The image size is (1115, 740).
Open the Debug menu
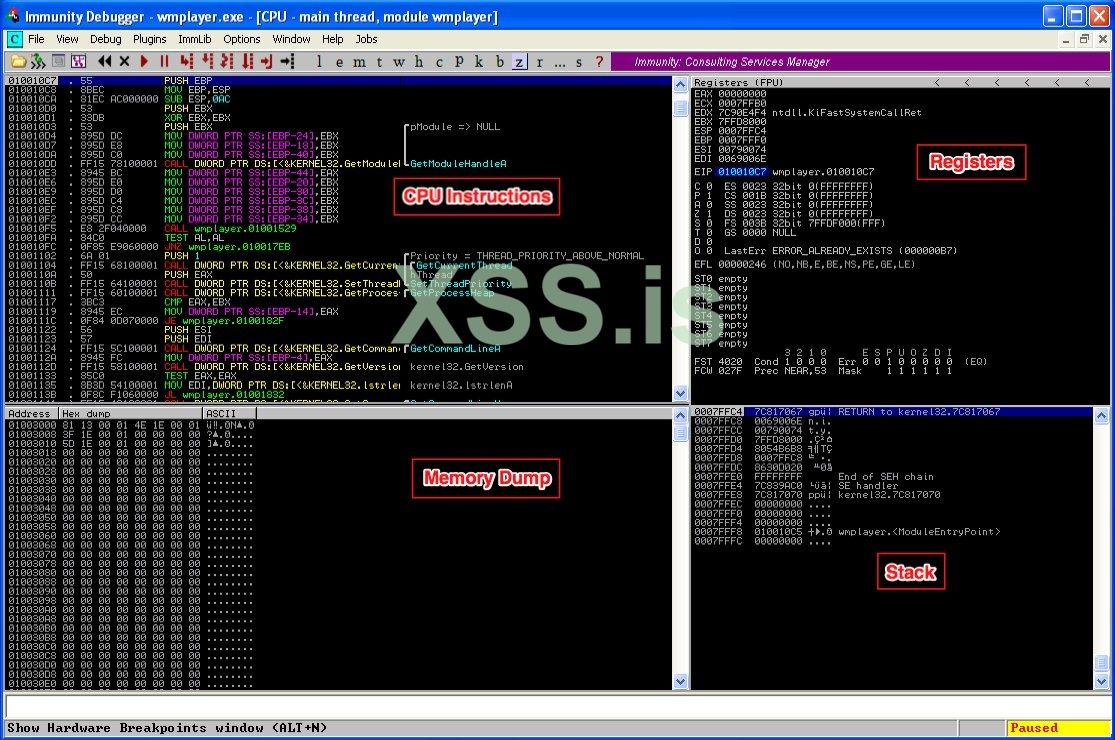tap(105, 39)
